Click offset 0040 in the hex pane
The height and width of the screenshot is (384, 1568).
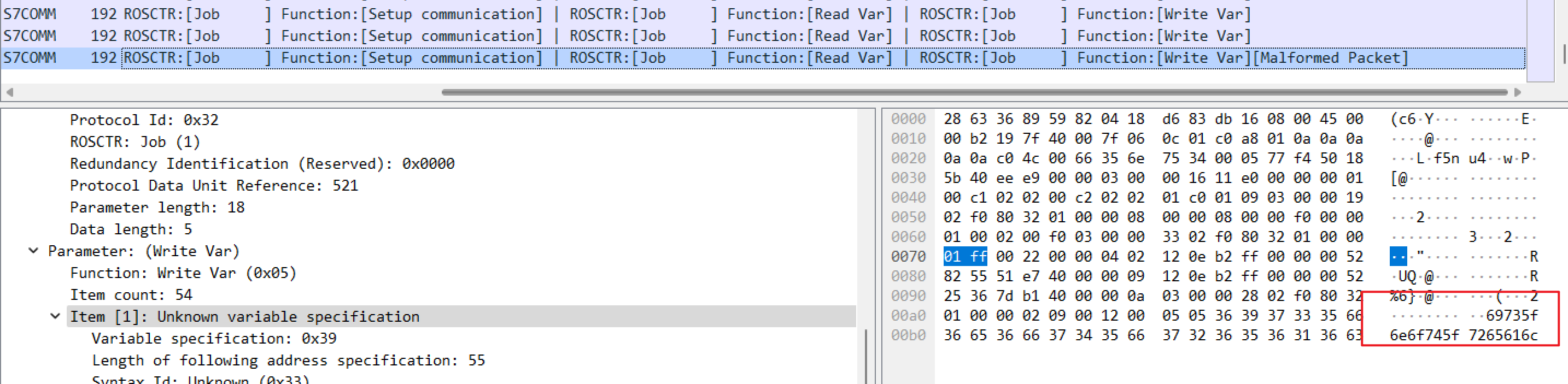point(908,197)
